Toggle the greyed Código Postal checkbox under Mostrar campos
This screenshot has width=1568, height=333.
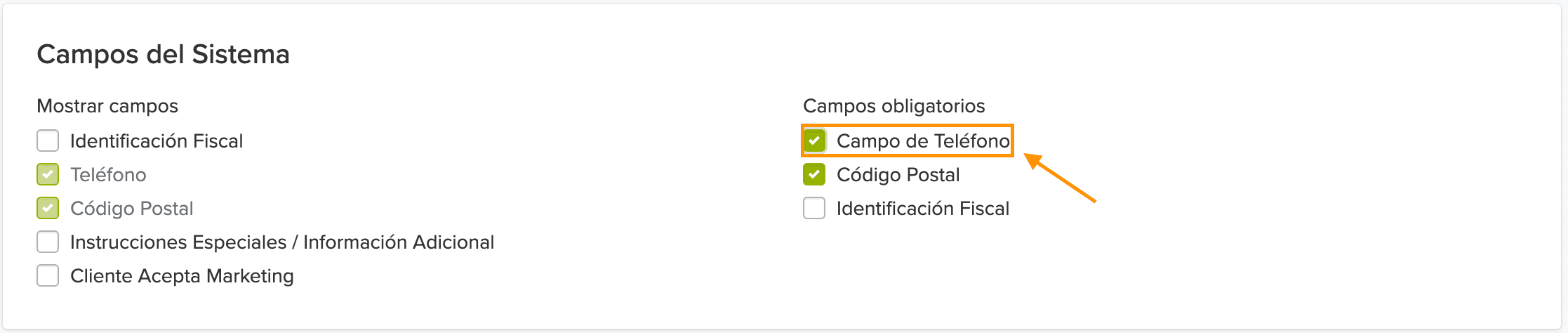click(x=48, y=208)
